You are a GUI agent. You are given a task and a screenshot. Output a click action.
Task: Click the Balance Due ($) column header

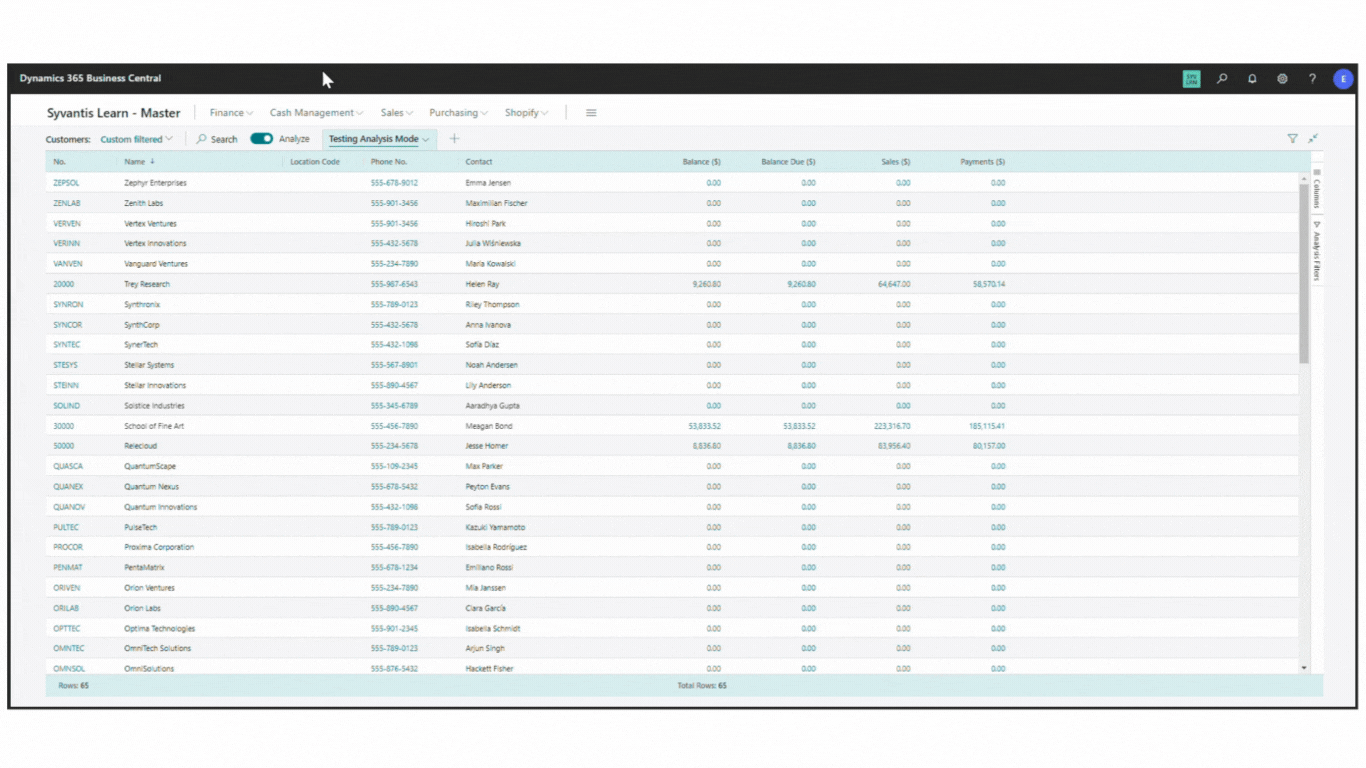788,162
